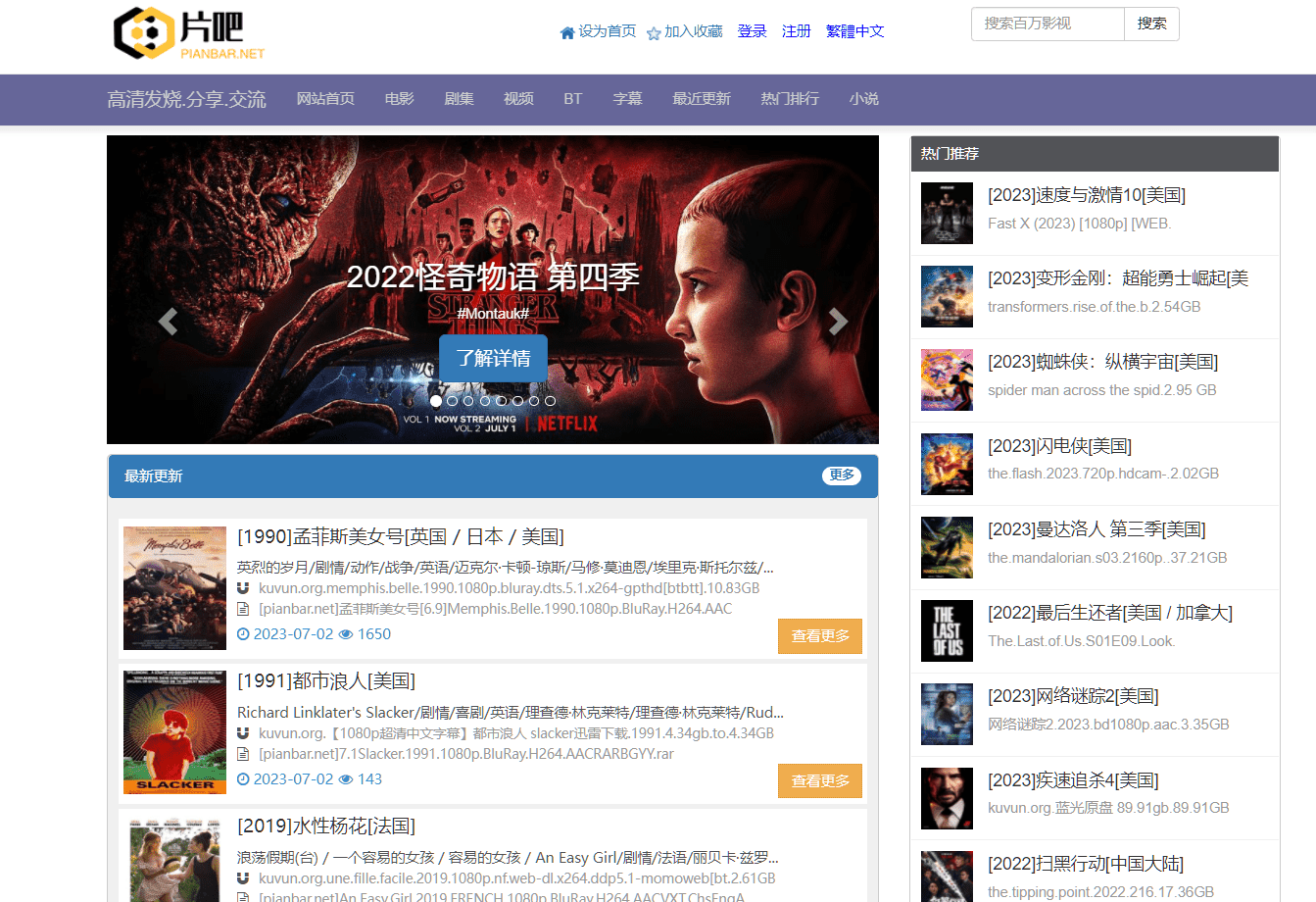Click magnet icon in 都市浪人 entry
This screenshot has width=1316, height=902.
(243, 733)
